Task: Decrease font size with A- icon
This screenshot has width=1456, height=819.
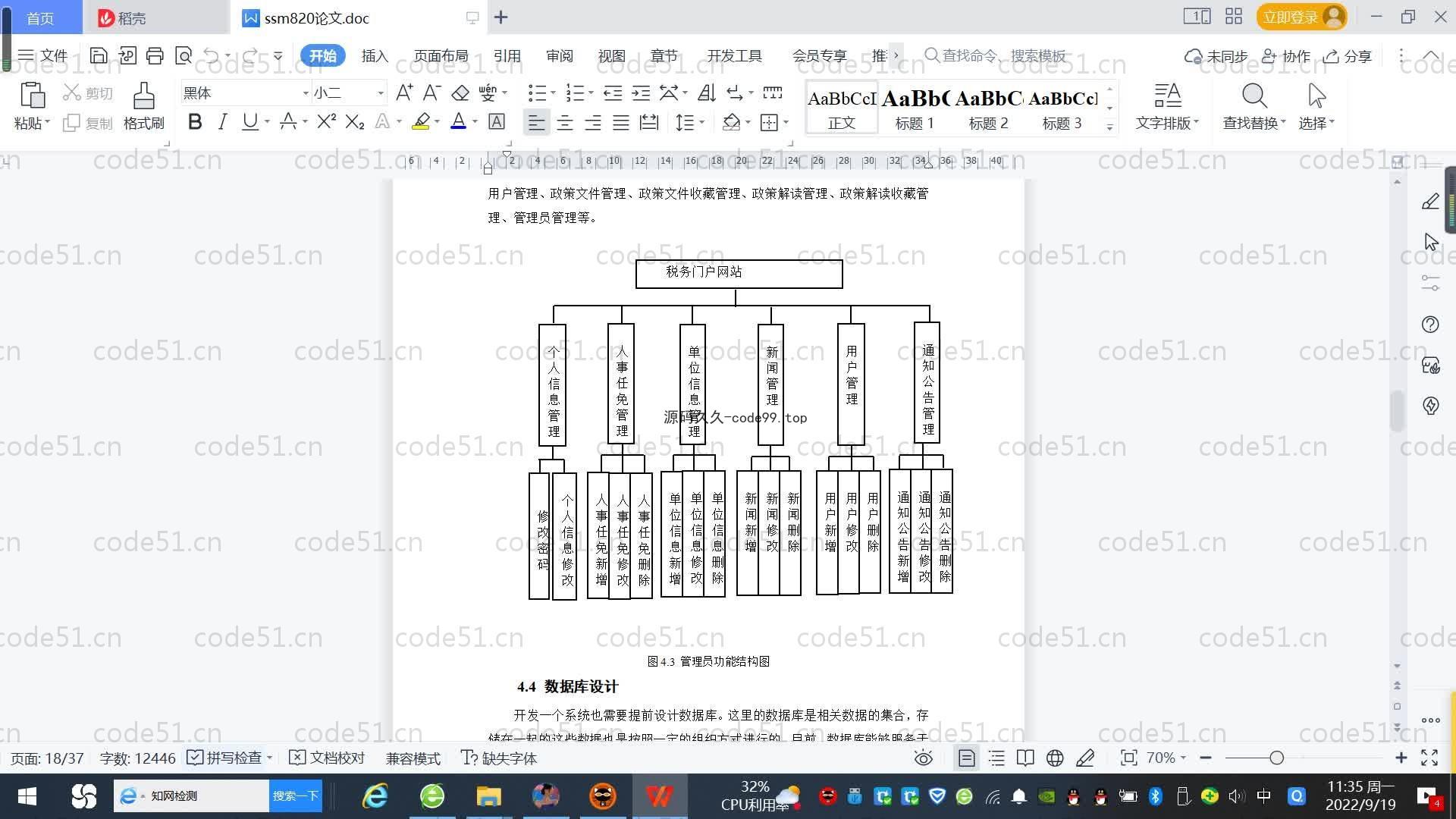Action: (x=431, y=93)
